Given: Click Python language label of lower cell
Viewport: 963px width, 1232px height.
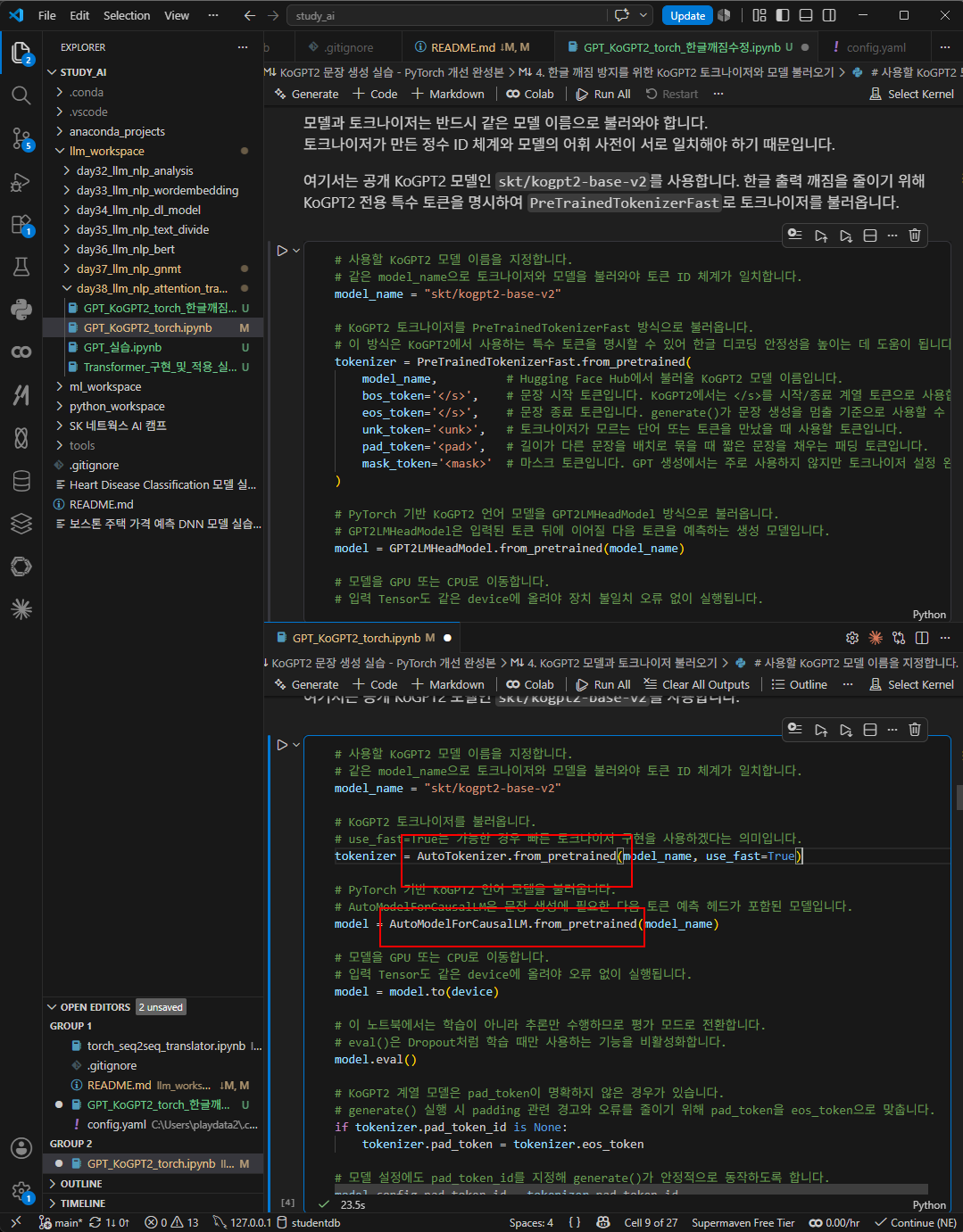Looking at the screenshot, I should click(x=929, y=1204).
